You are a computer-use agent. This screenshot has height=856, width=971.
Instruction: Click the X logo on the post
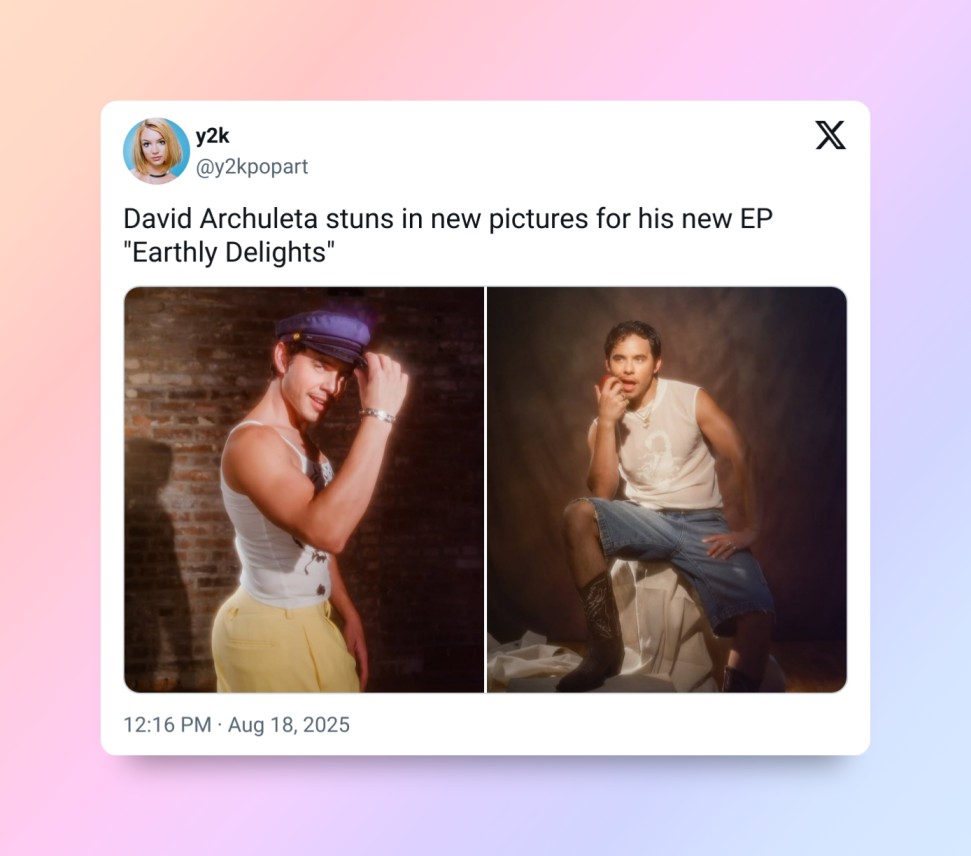click(x=830, y=135)
